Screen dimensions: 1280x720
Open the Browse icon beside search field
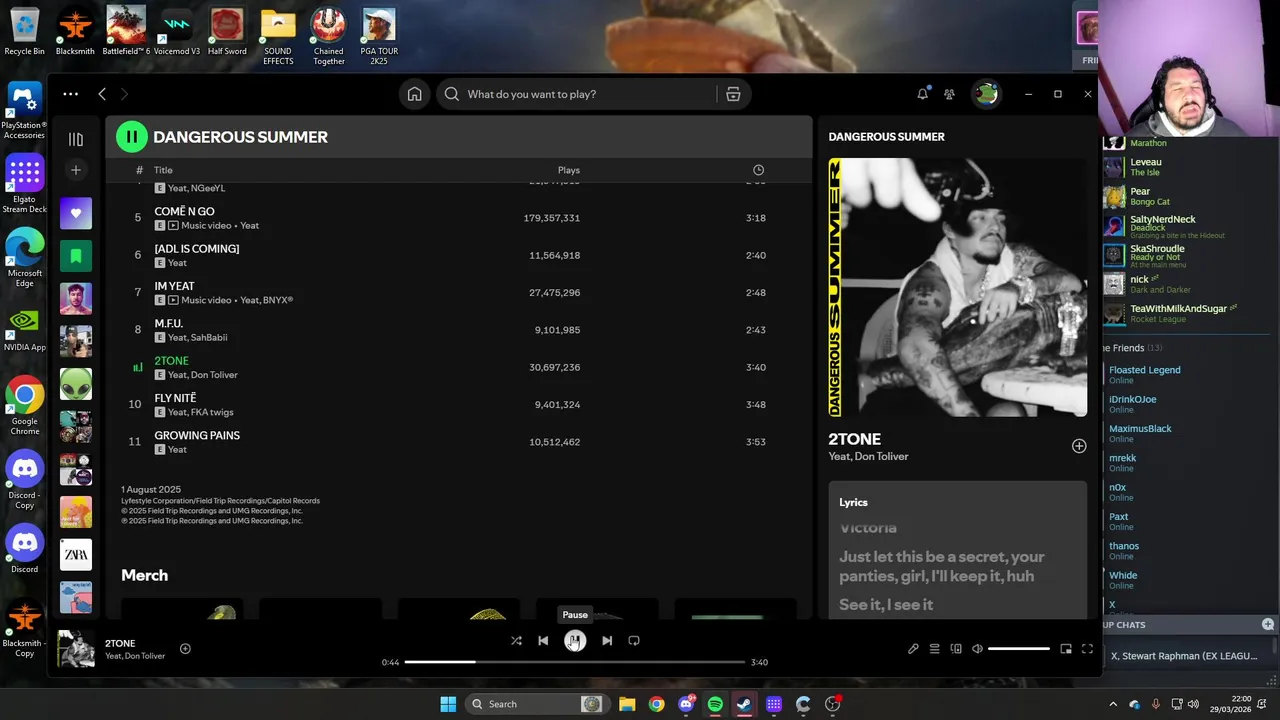point(733,94)
